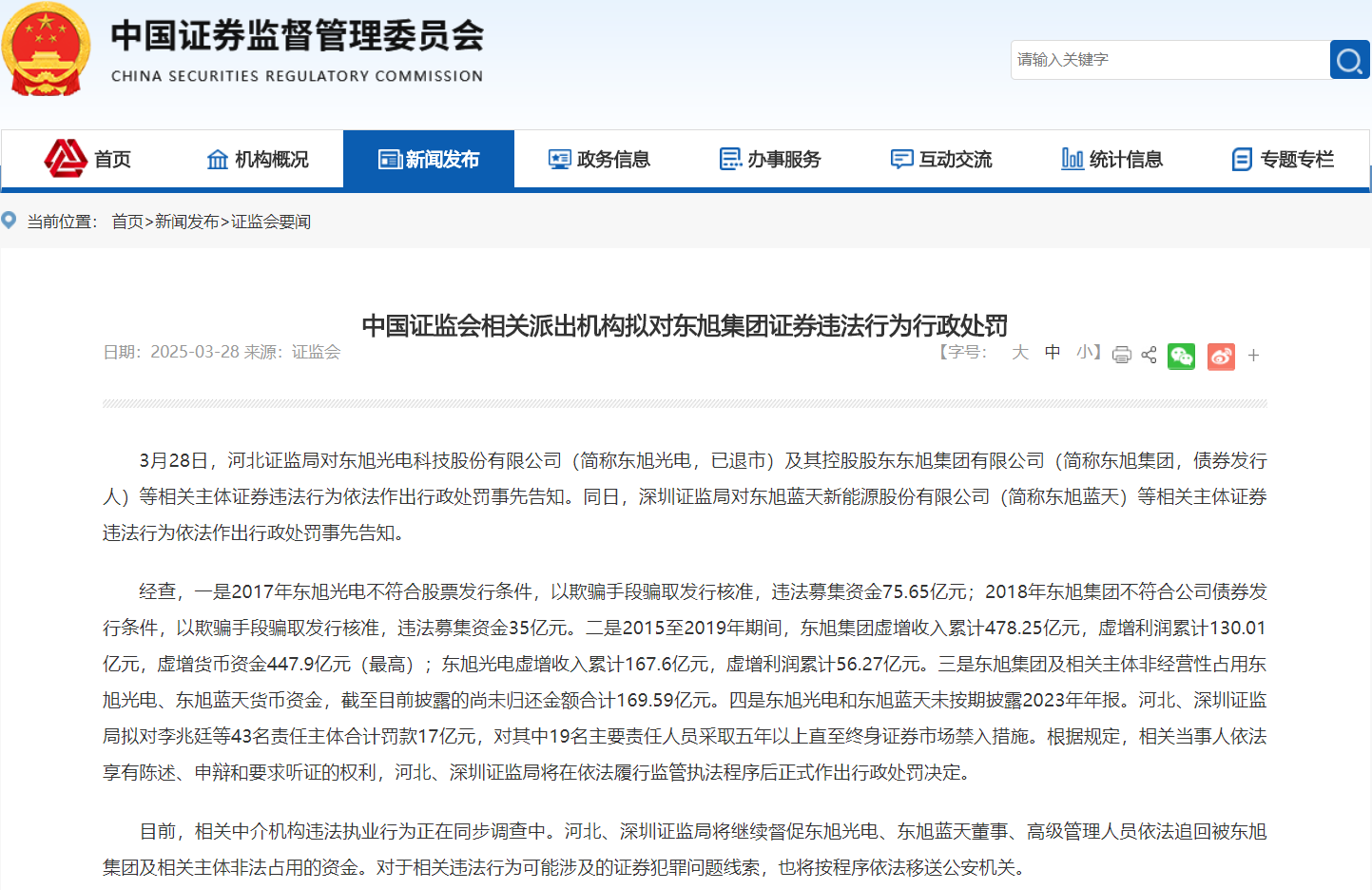Open the 办事服务 menu item

[784, 160]
